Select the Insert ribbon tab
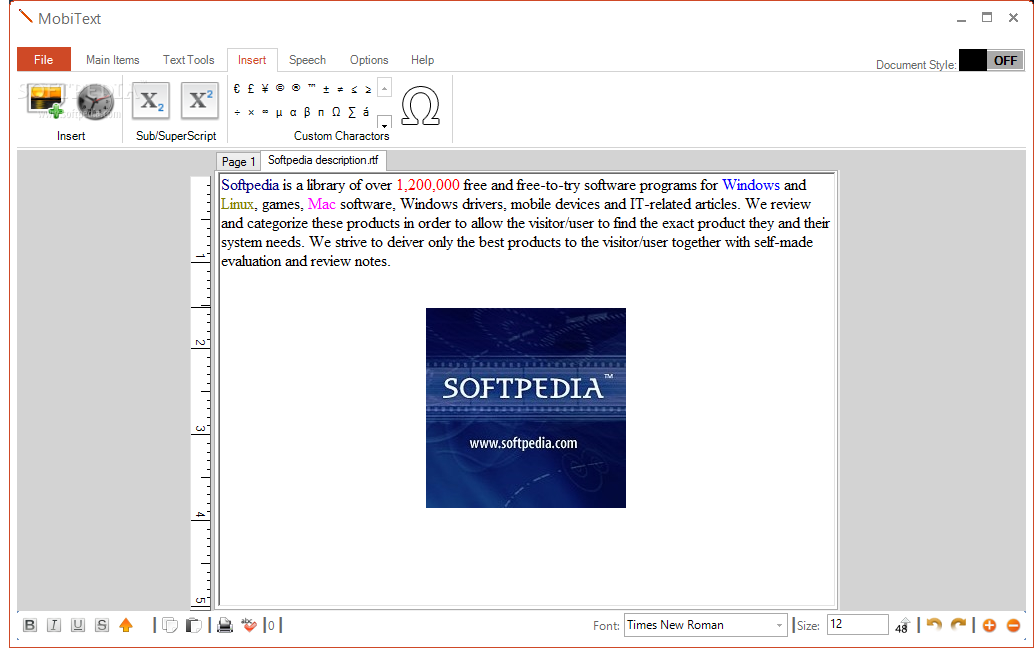The width and height of the screenshot is (1034, 648). coord(252,60)
